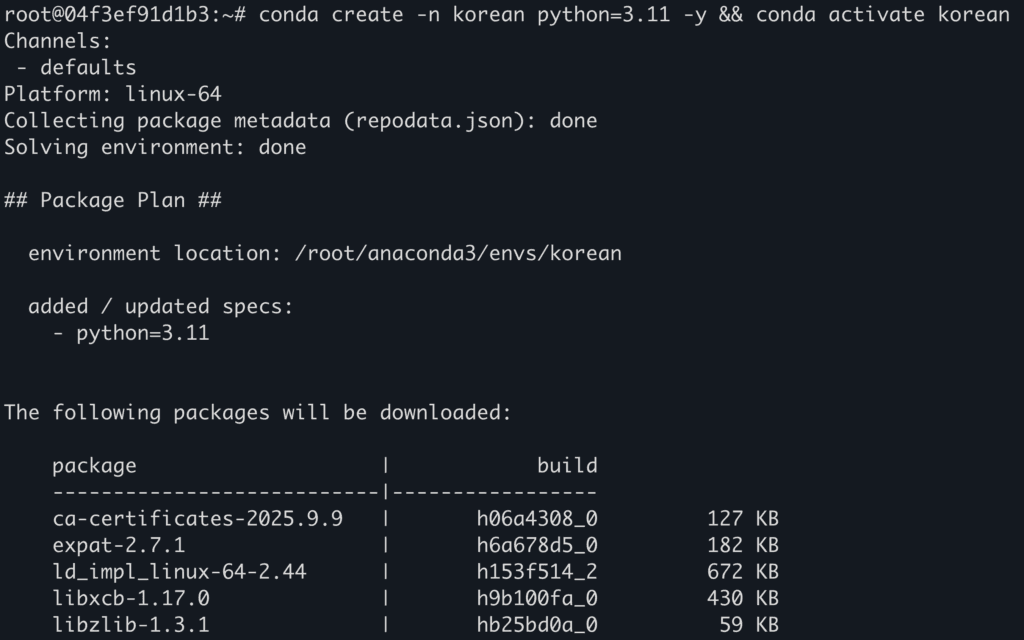Click the 'Collecting package metadata' line
Screen dimensions: 1024x640
coord(300,121)
